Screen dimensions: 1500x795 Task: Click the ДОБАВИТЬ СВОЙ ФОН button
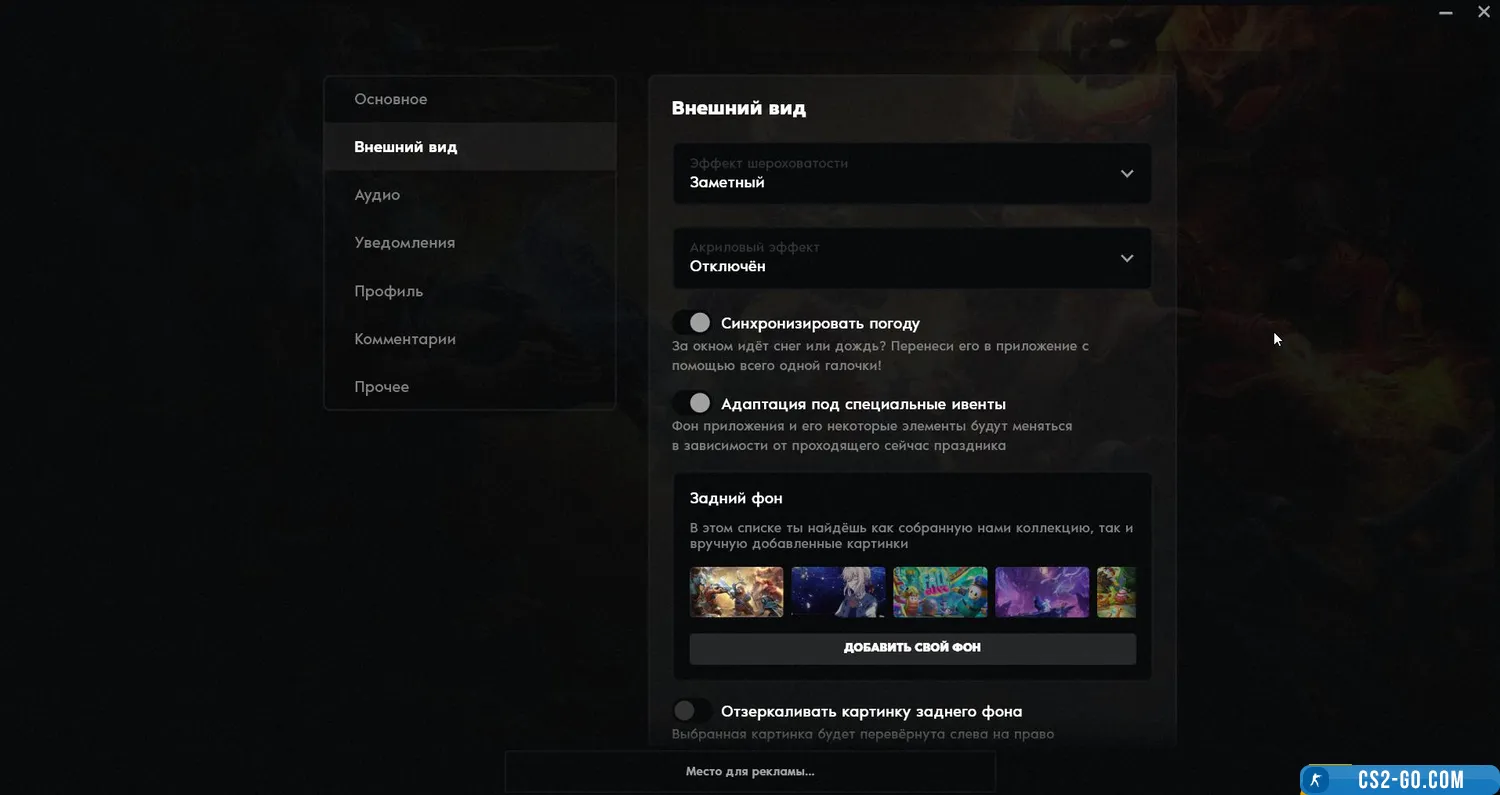pyautogui.click(x=912, y=648)
